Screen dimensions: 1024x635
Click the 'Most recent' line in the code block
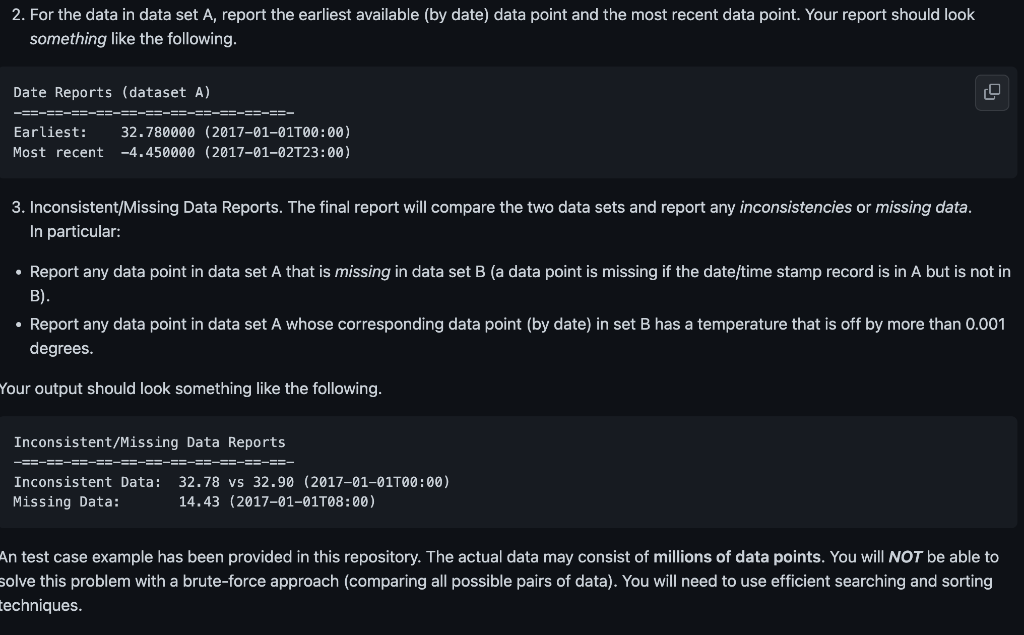(x=182, y=152)
